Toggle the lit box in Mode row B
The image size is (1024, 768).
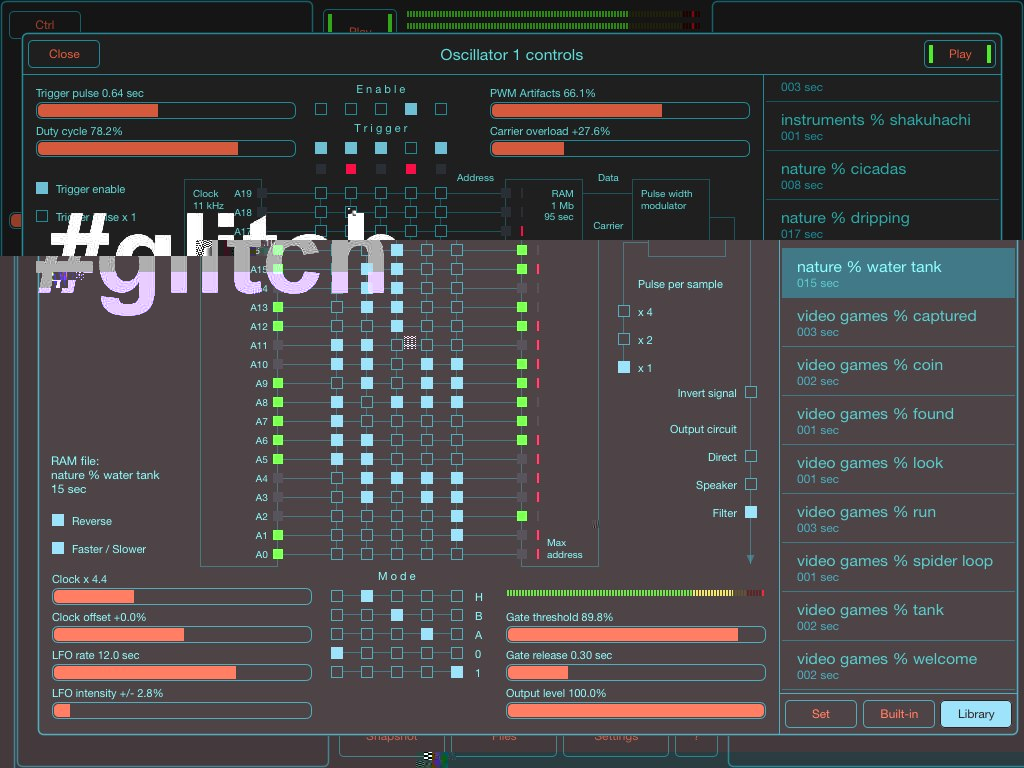click(397, 615)
